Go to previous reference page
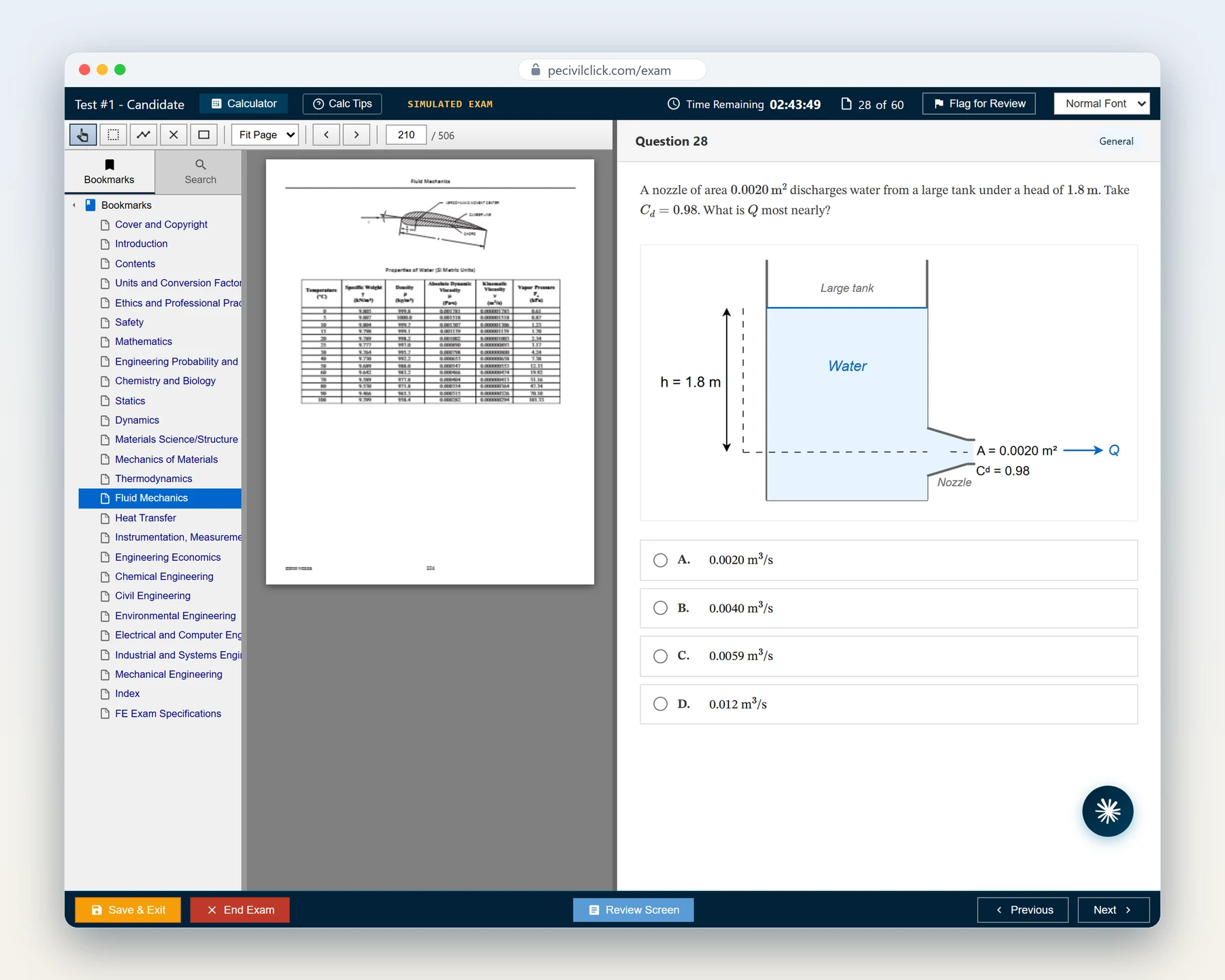This screenshot has height=980, width=1225. [x=327, y=135]
